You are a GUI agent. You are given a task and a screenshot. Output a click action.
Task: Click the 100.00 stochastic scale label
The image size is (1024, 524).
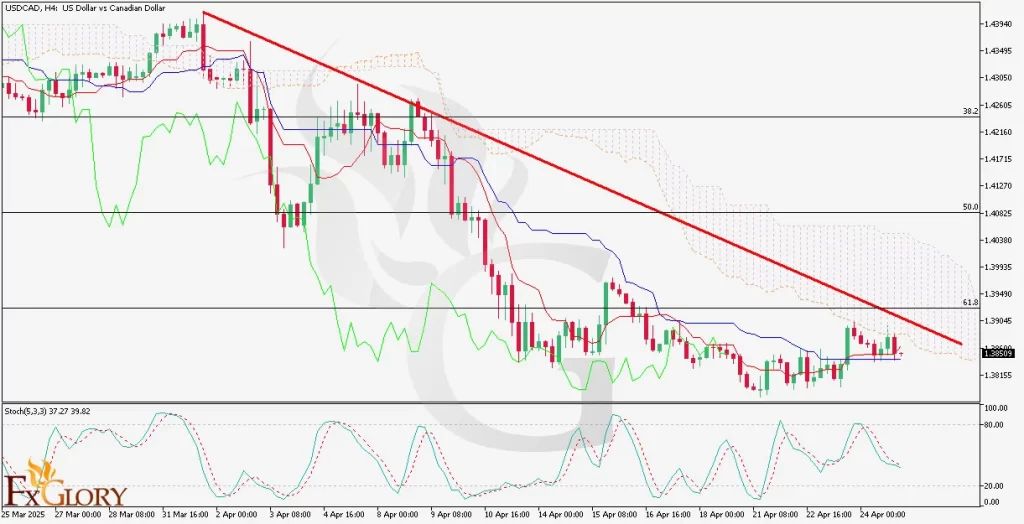[997, 408]
